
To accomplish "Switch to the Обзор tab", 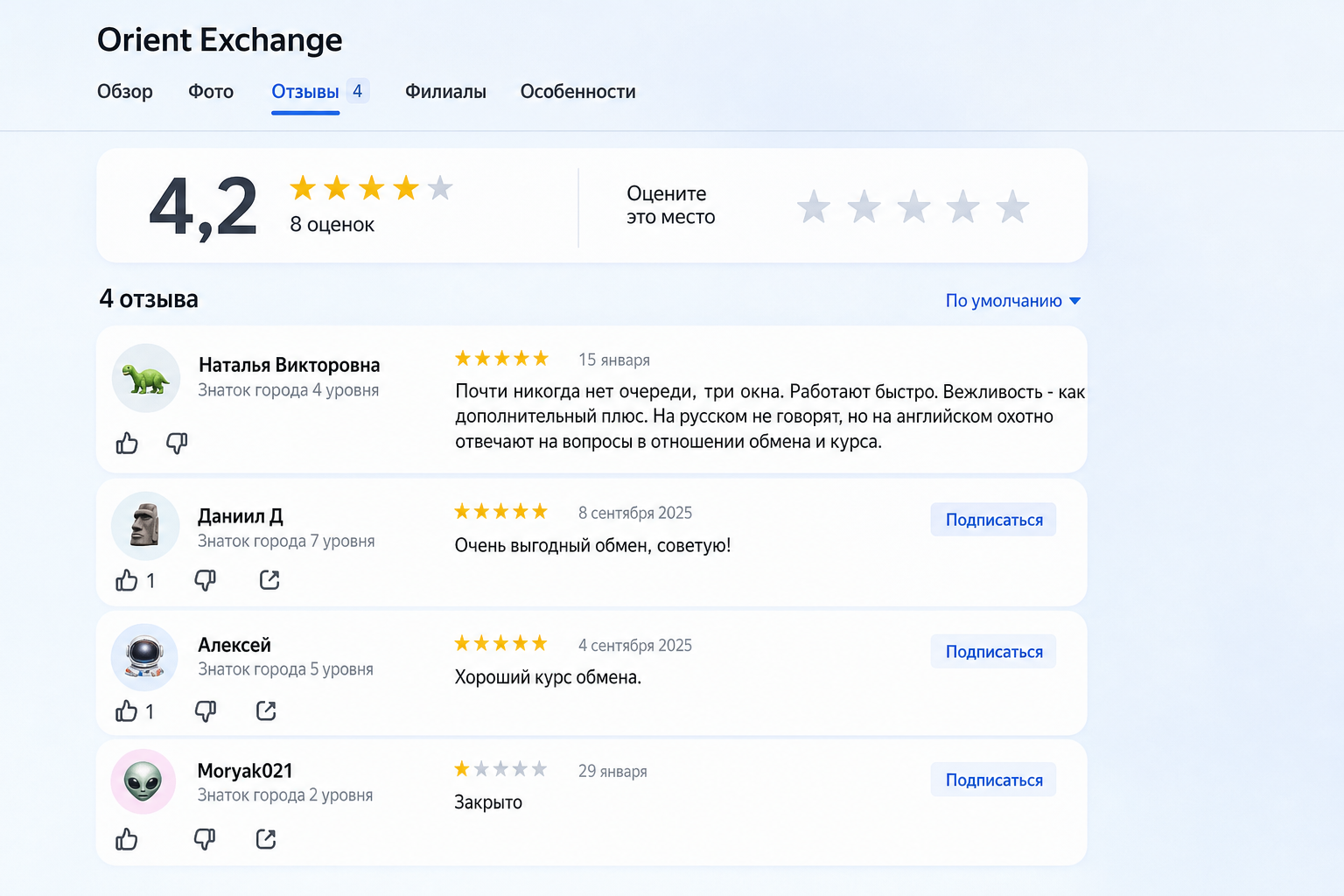I will (125, 92).
